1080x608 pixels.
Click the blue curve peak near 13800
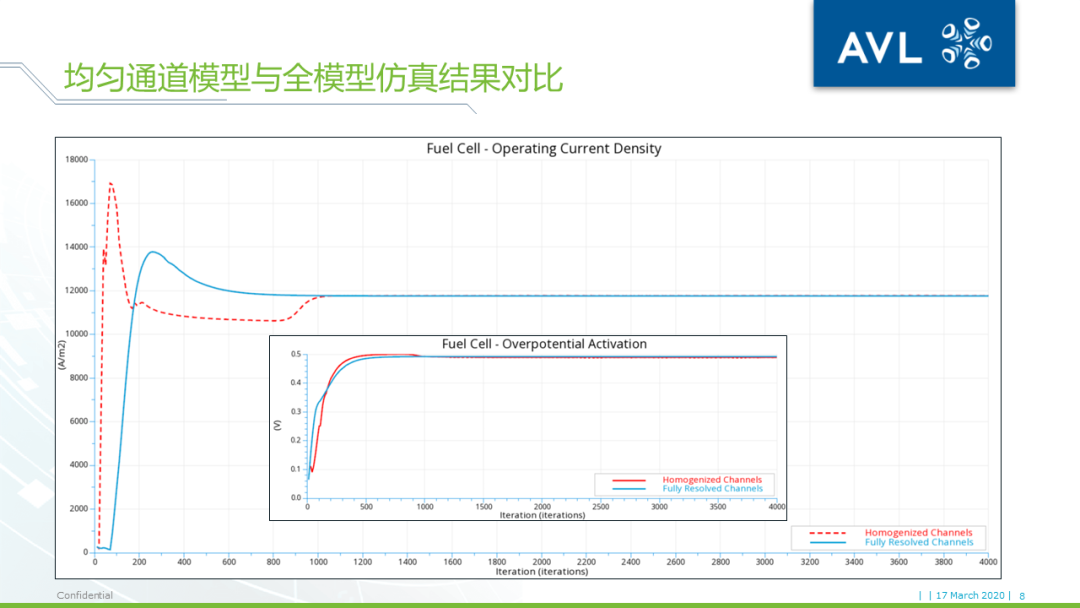tap(153, 252)
